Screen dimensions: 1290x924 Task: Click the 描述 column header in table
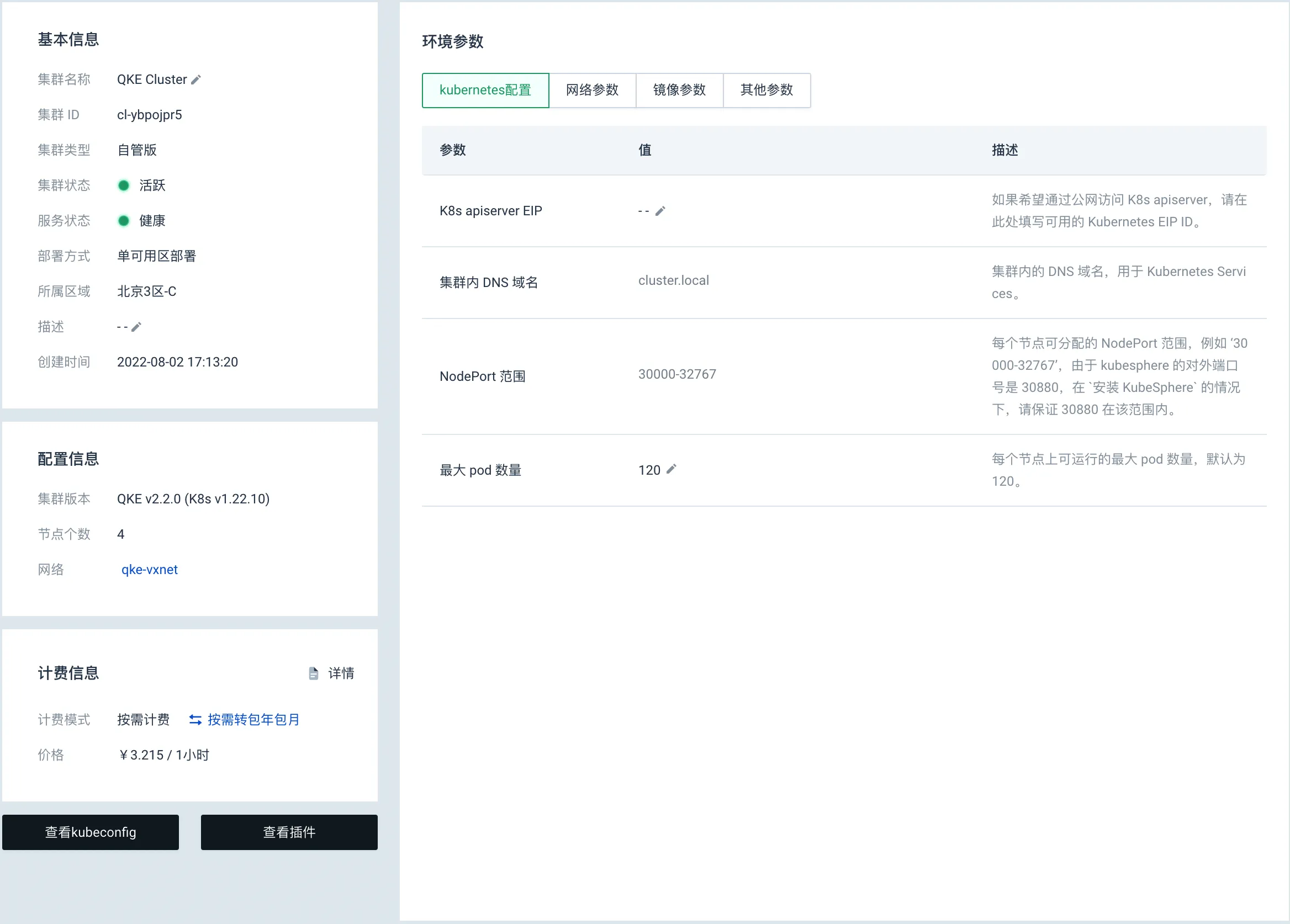1005,150
